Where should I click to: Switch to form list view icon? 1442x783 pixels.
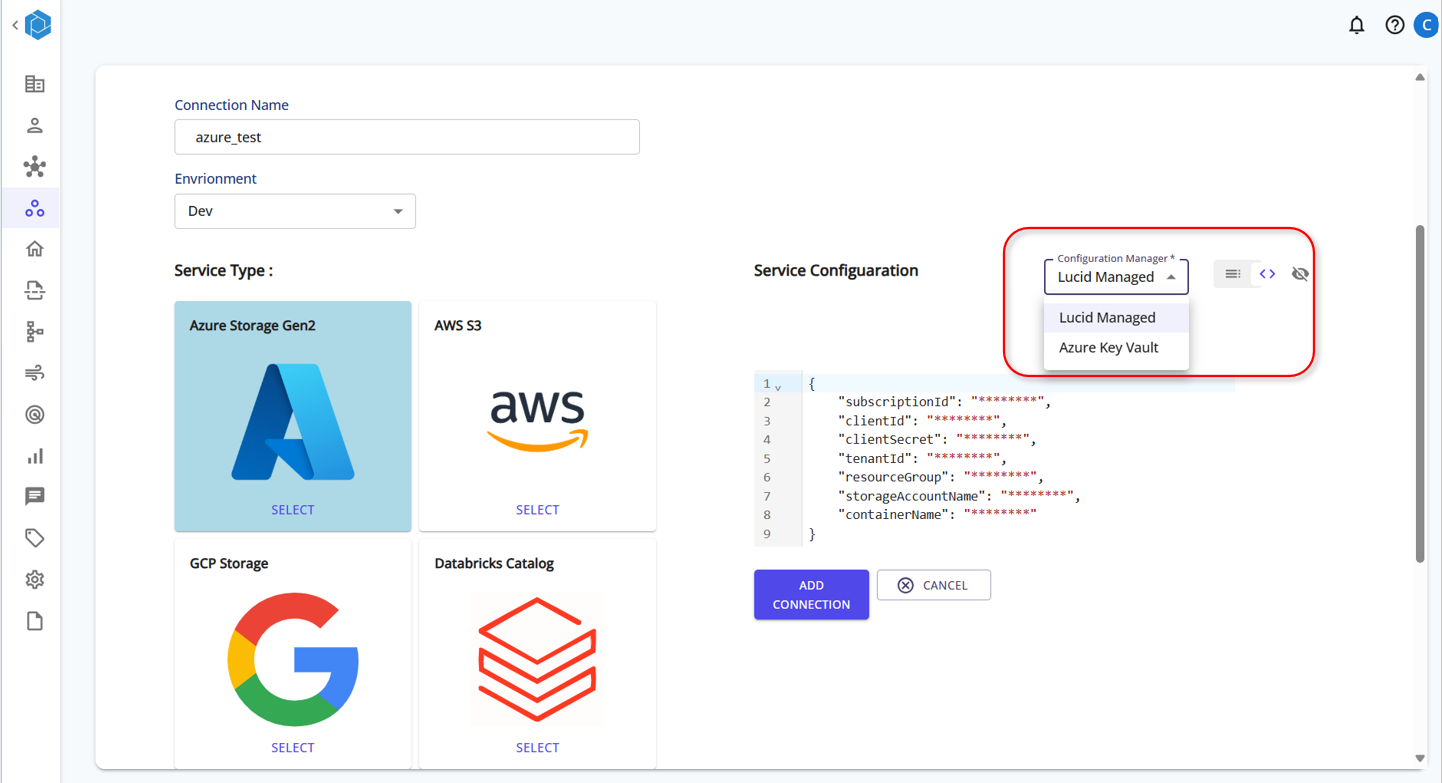point(1233,274)
